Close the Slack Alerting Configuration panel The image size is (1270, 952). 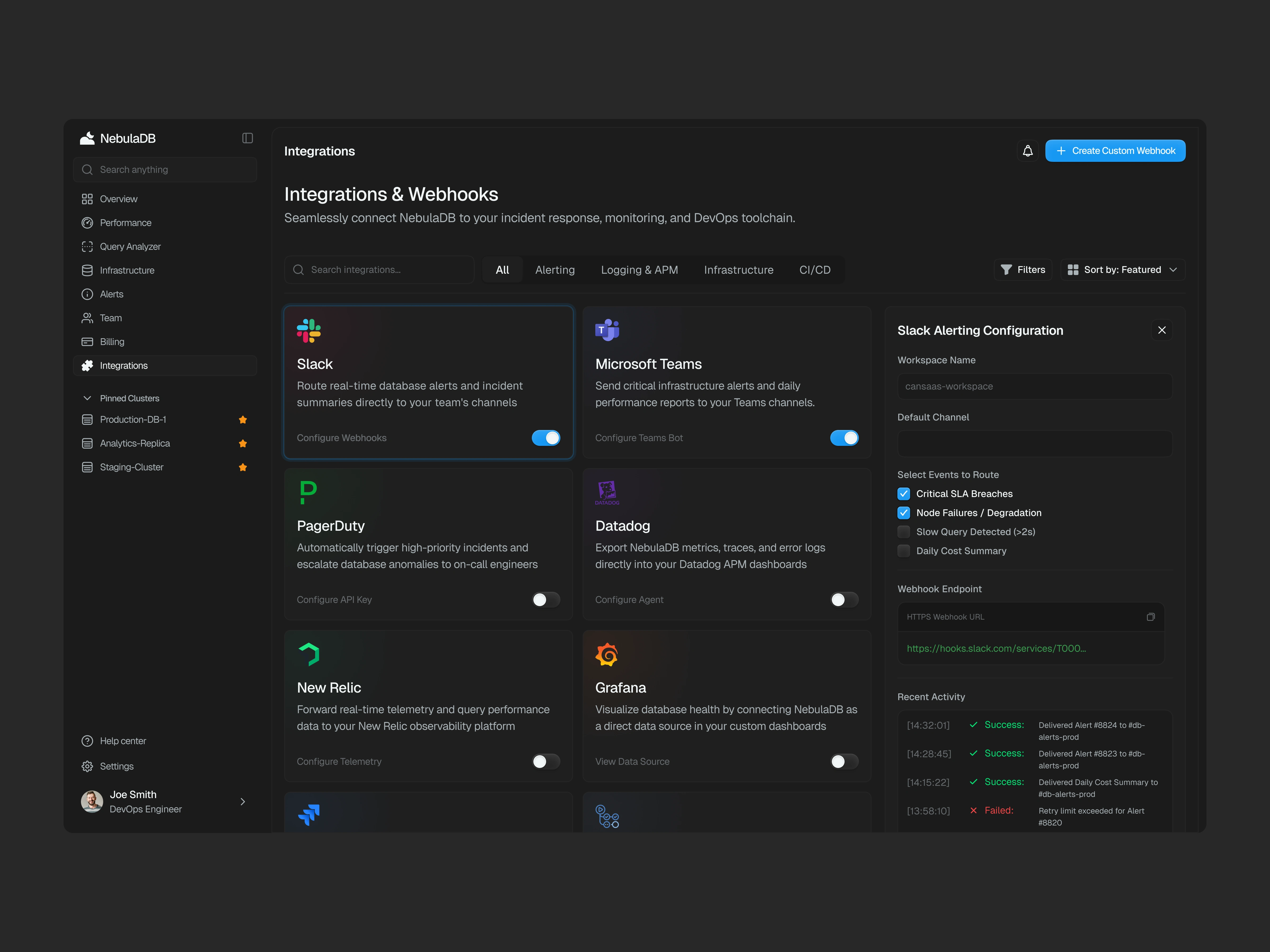[1162, 330]
